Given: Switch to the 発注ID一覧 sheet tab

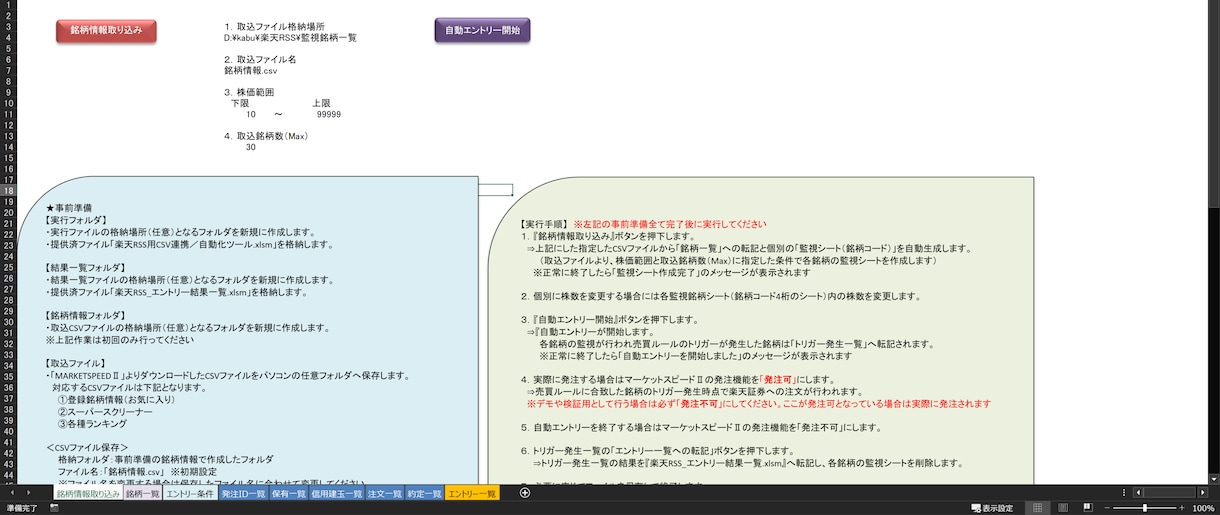Looking at the screenshot, I should coord(243,494).
